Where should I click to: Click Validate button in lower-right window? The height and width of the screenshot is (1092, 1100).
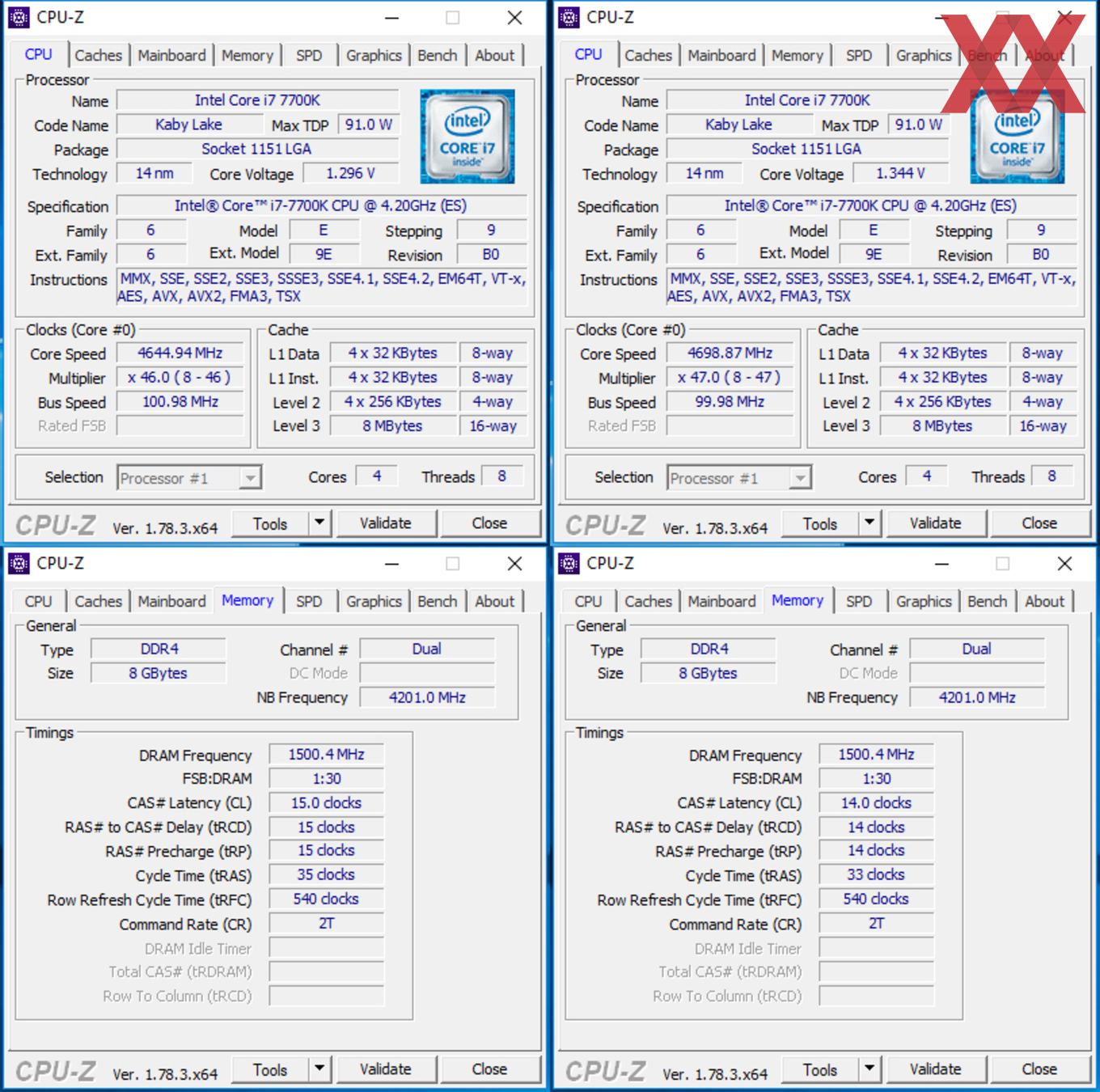(936, 1069)
